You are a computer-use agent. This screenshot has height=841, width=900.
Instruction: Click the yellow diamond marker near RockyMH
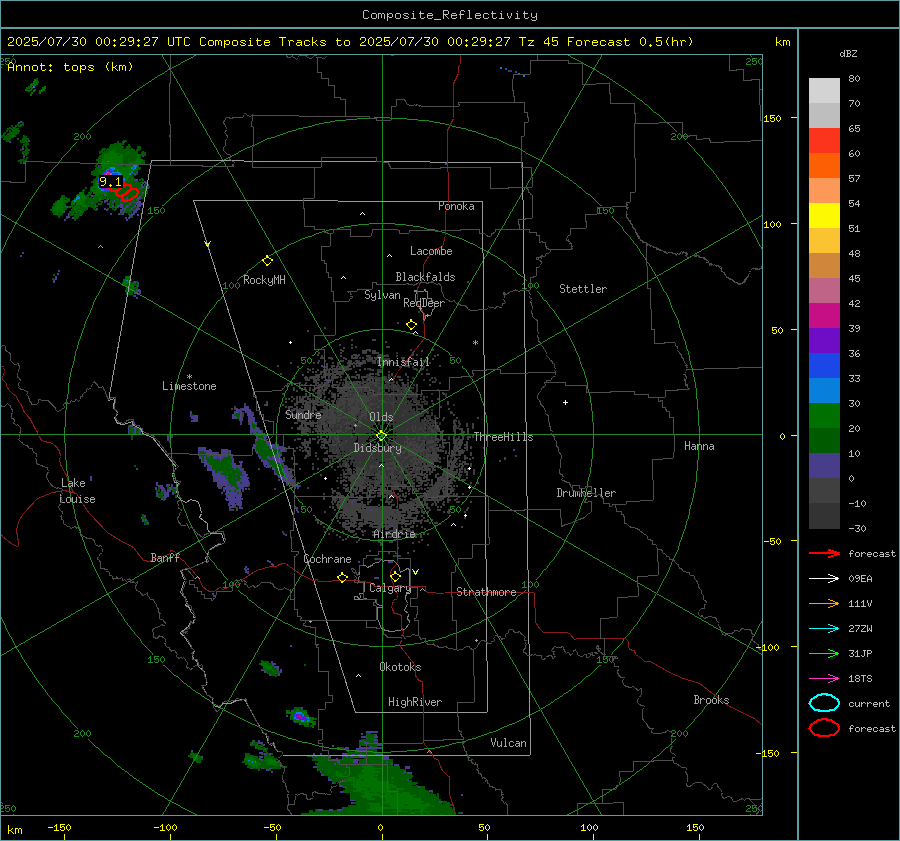(267, 261)
